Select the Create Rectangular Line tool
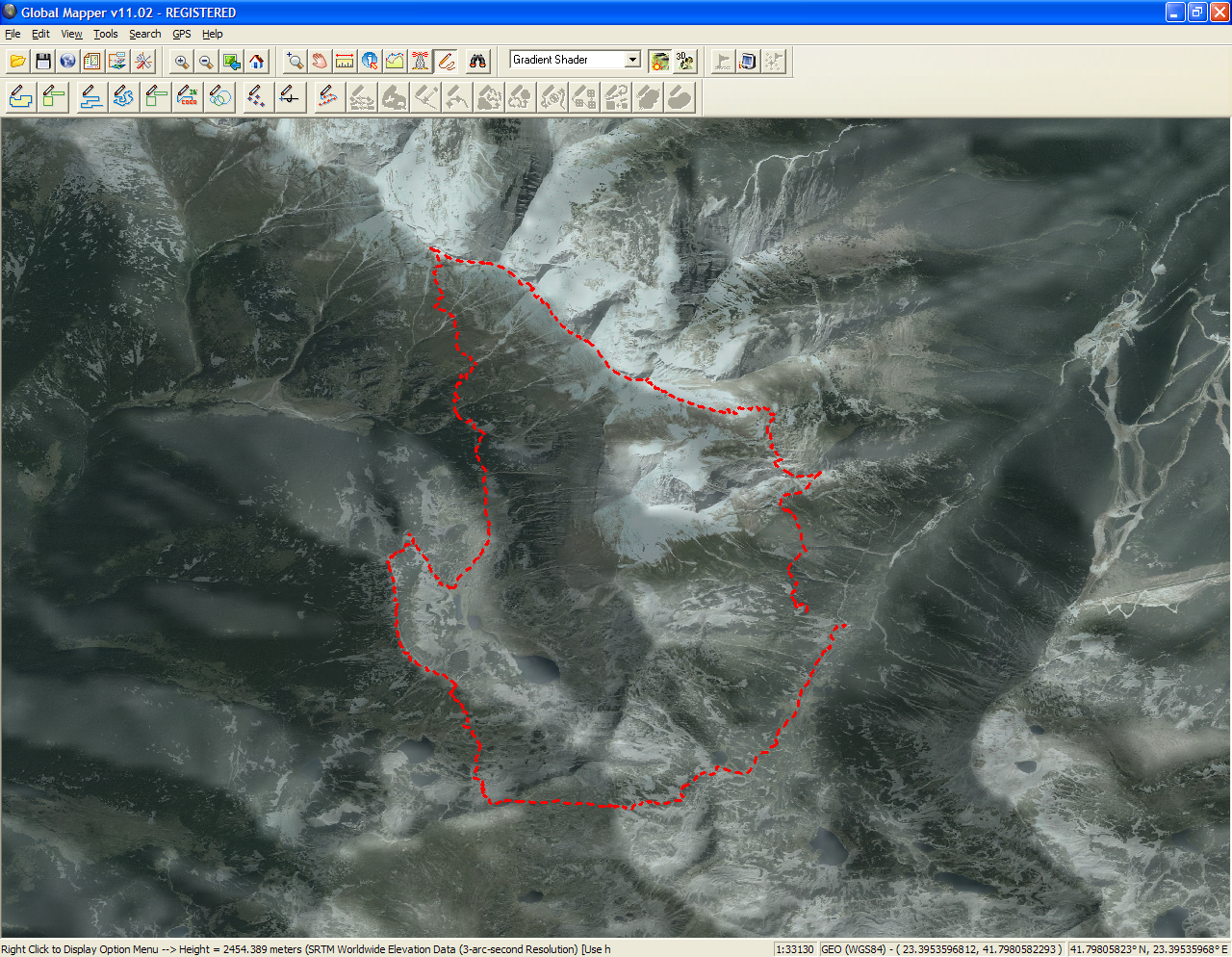This screenshot has height=957, width=1232. (x=156, y=97)
